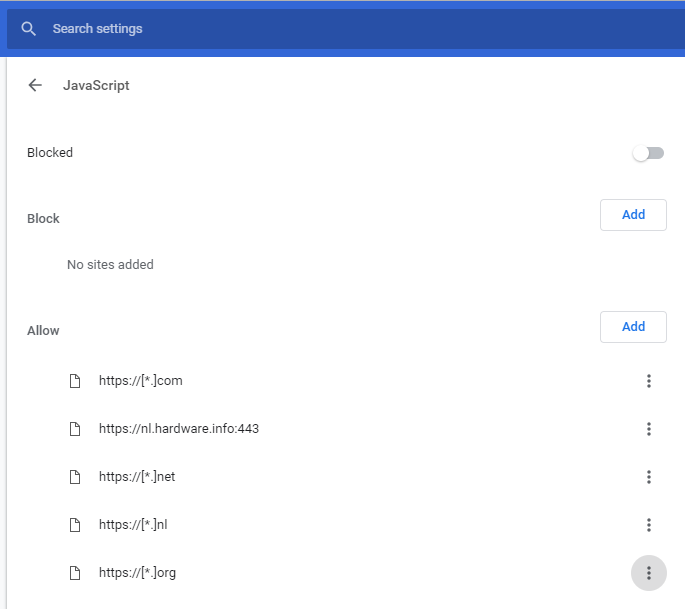The image size is (688, 609).
Task: Click the file icon beside https://[*.]net
Action: point(74,477)
